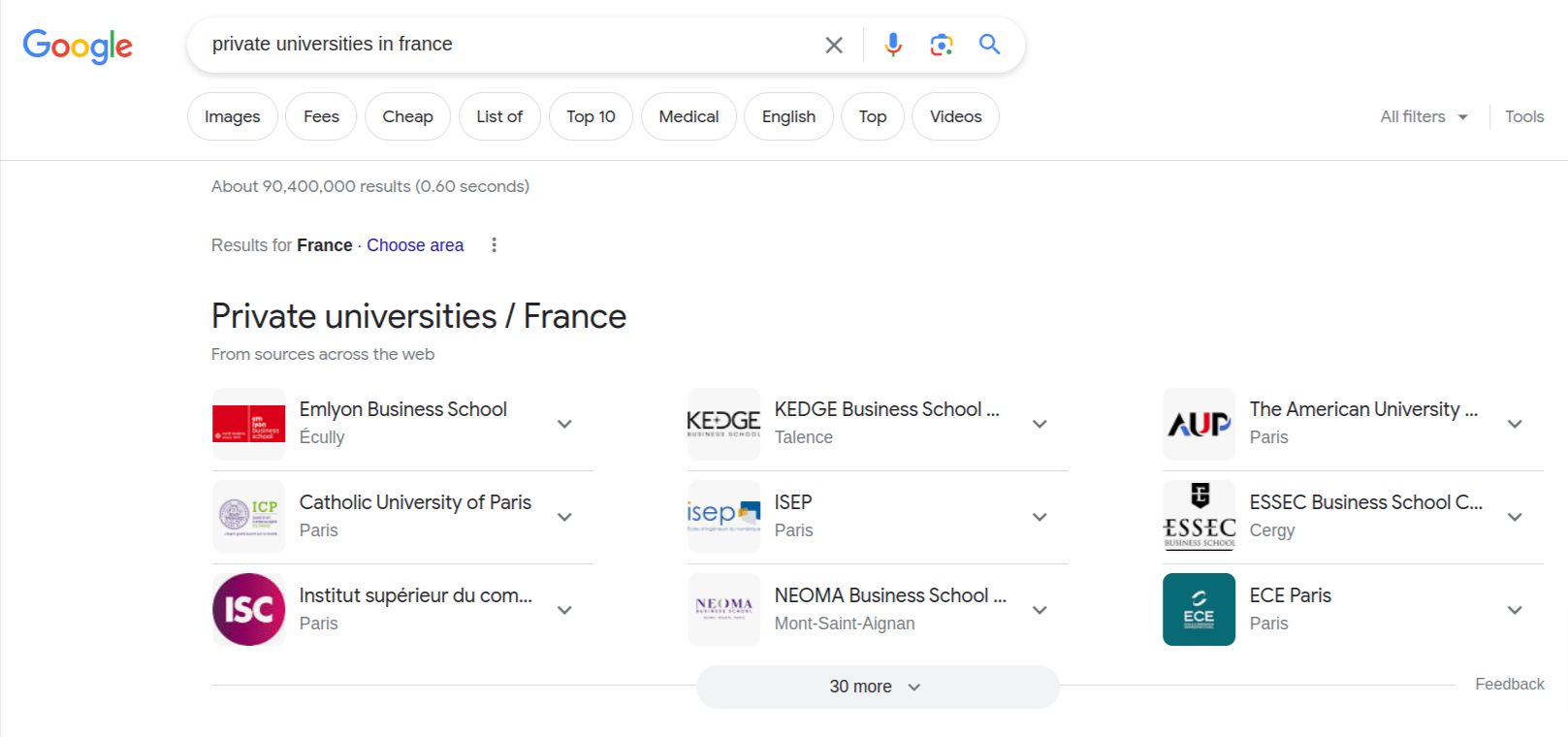Expand the Institut supérieur du commerce entry
This screenshot has height=737, width=1568.
[564, 610]
